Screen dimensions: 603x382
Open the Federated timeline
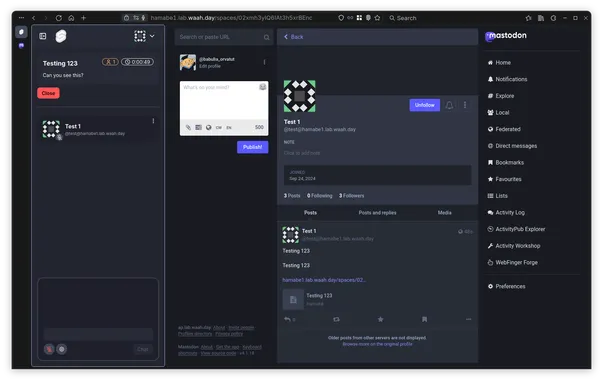(504, 129)
